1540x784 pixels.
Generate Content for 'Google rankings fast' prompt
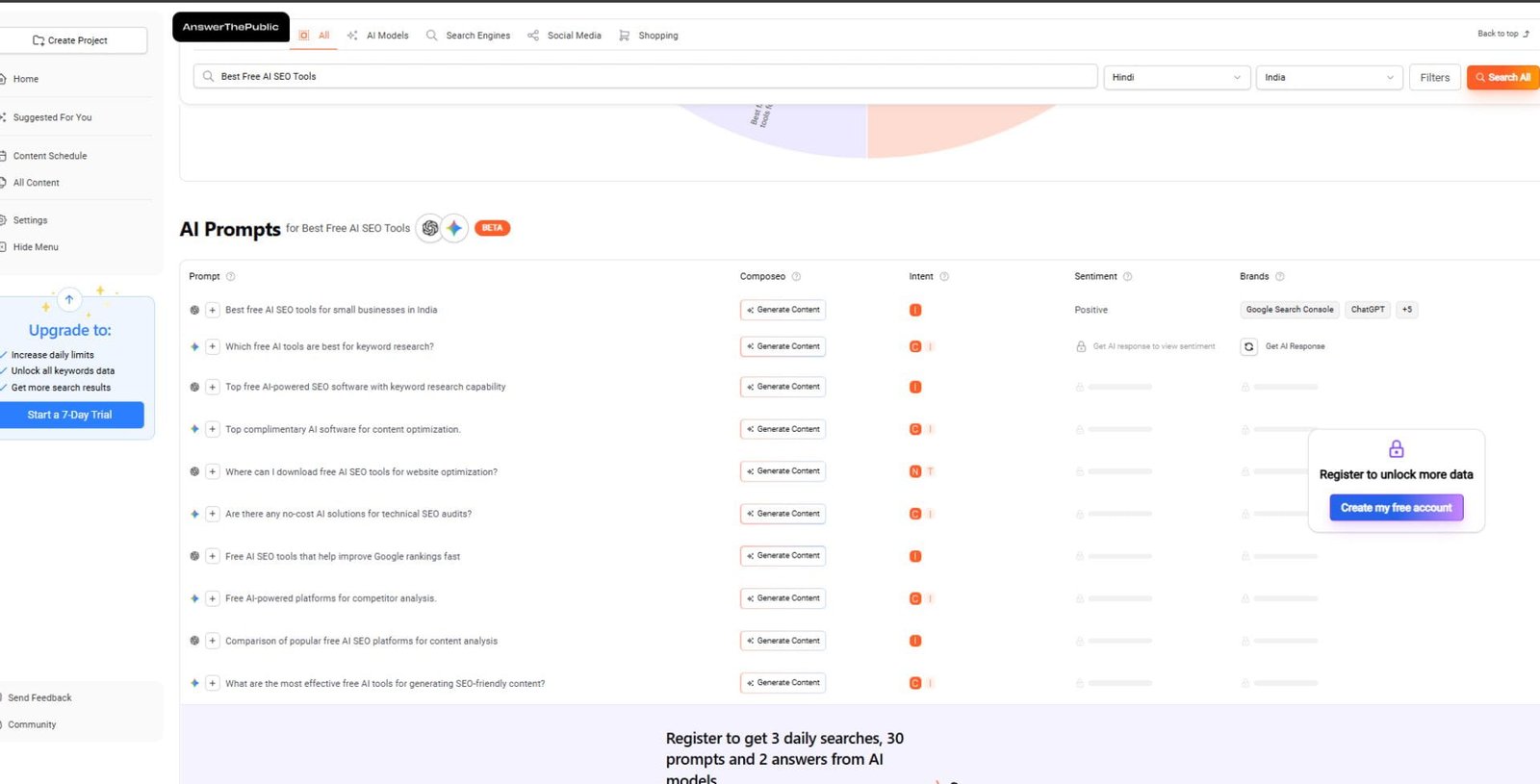(783, 556)
